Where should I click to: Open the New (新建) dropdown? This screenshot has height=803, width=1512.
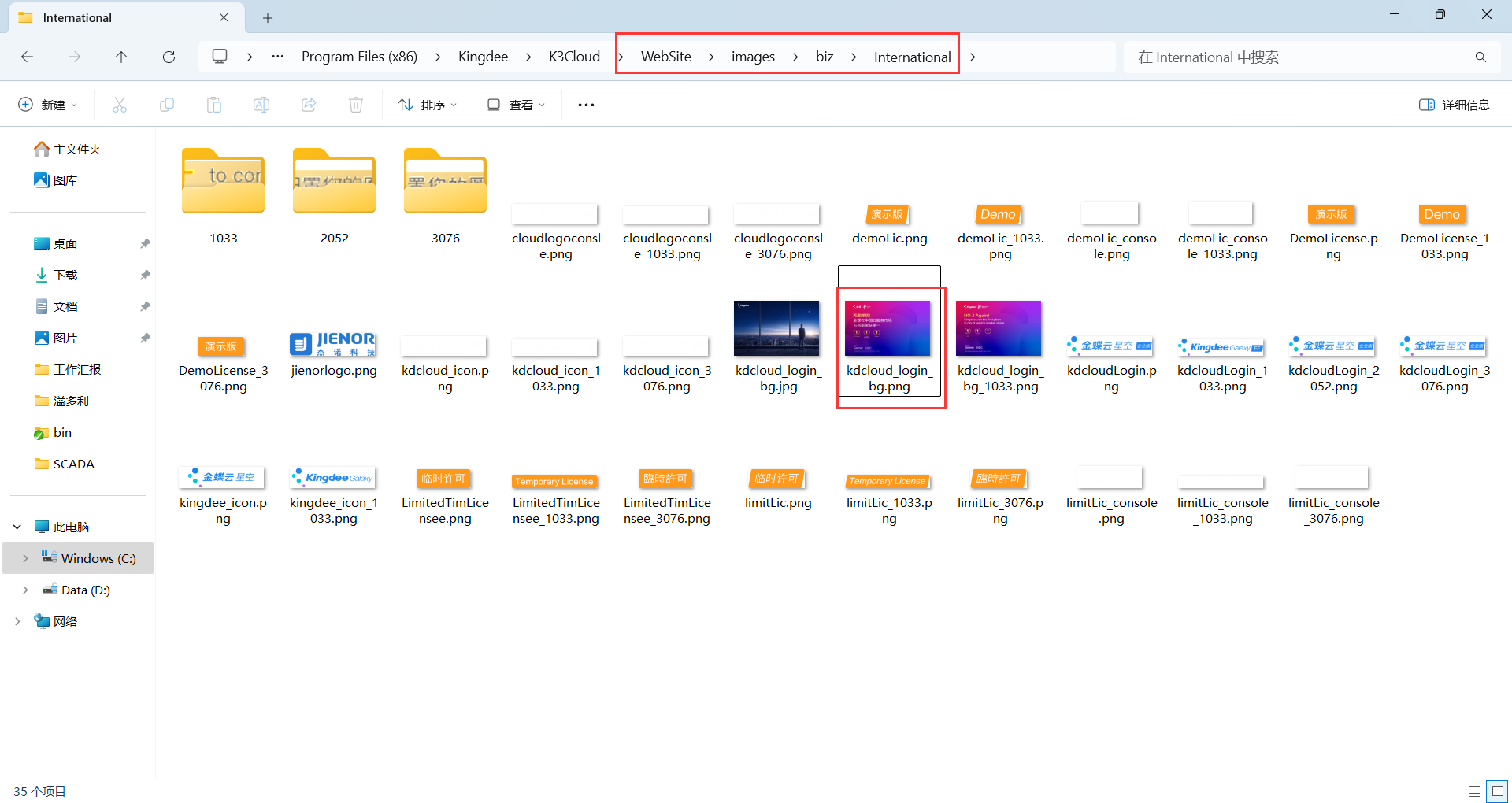[x=48, y=105]
